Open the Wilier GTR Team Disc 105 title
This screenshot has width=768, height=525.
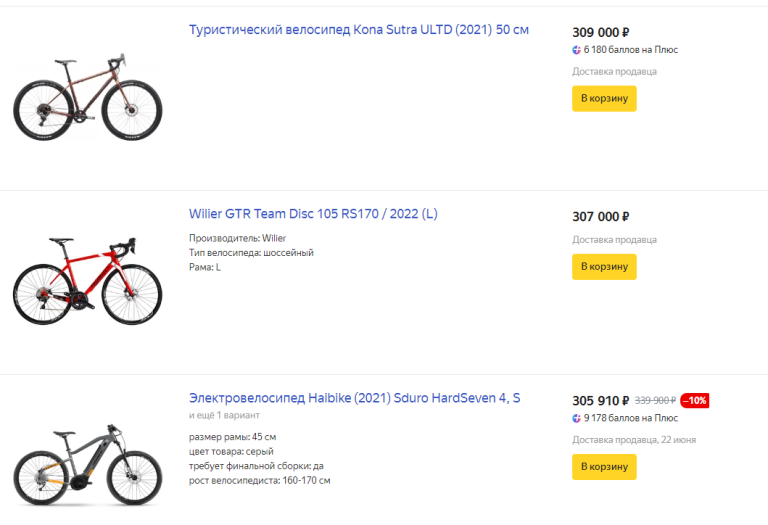(313, 214)
